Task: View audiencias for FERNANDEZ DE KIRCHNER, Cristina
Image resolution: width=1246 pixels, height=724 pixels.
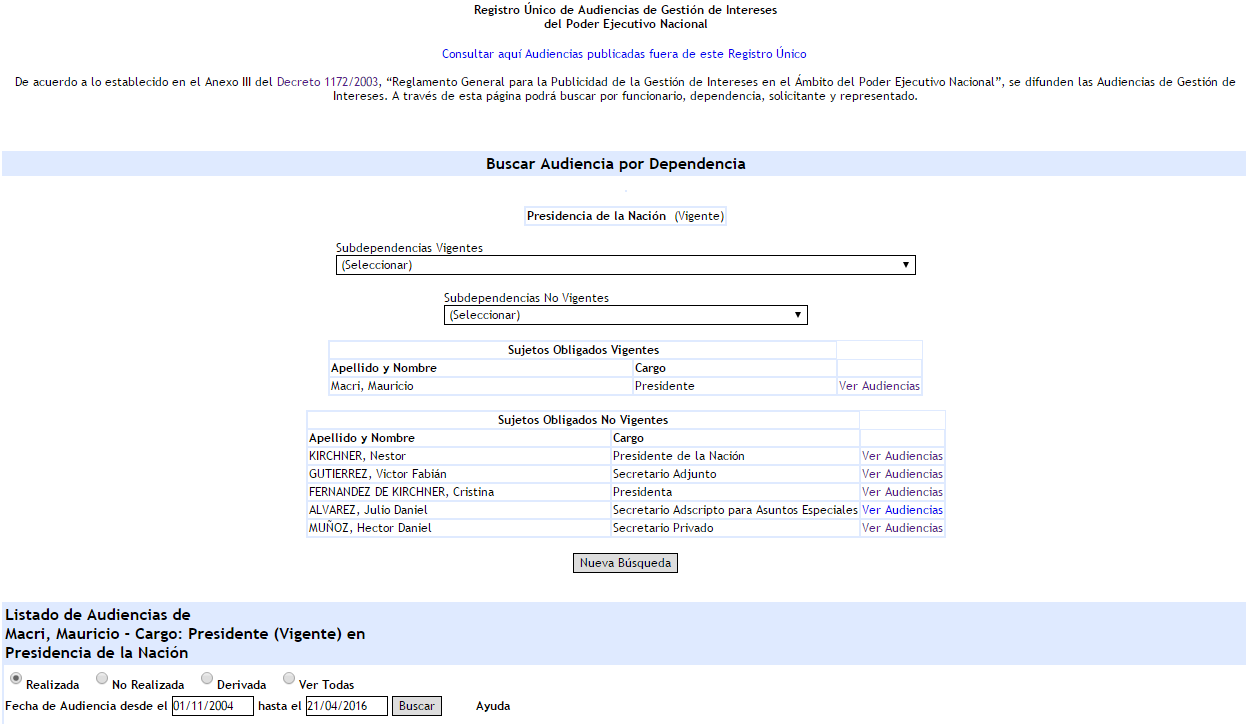Action: pos(902,492)
